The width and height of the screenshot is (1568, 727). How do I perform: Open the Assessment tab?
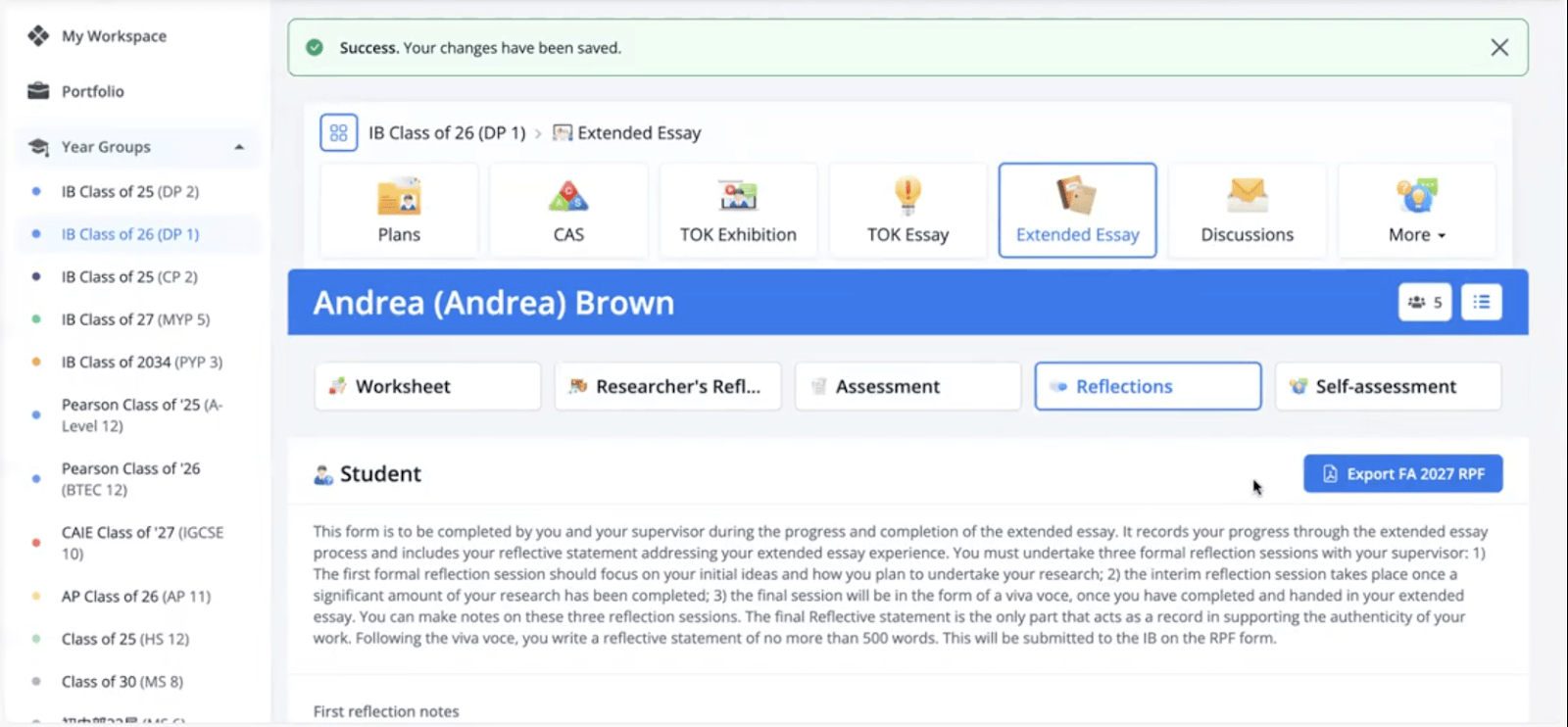[x=907, y=387]
